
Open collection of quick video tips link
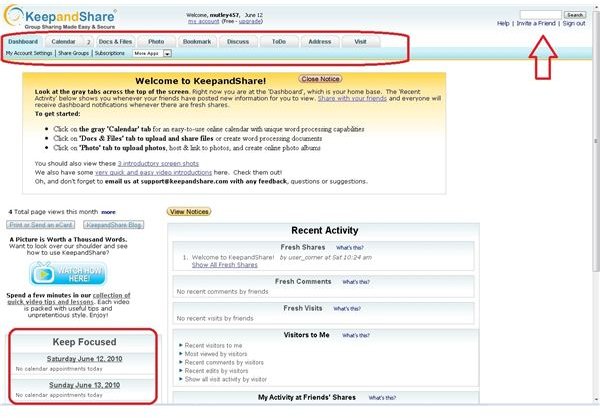[69, 299]
